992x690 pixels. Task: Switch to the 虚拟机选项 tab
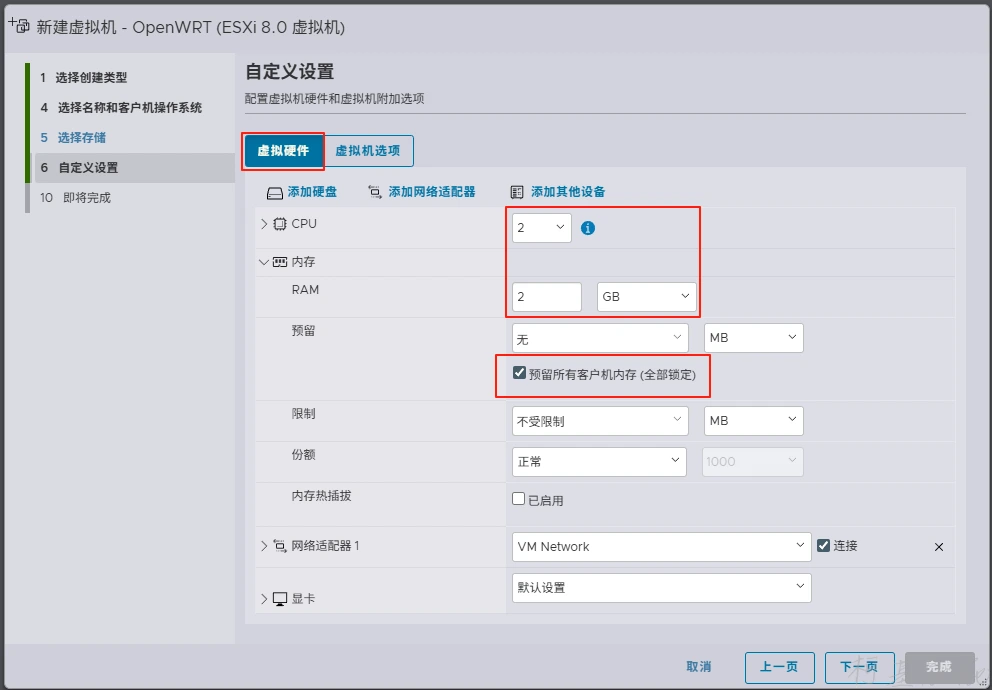pyautogui.click(x=367, y=151)
